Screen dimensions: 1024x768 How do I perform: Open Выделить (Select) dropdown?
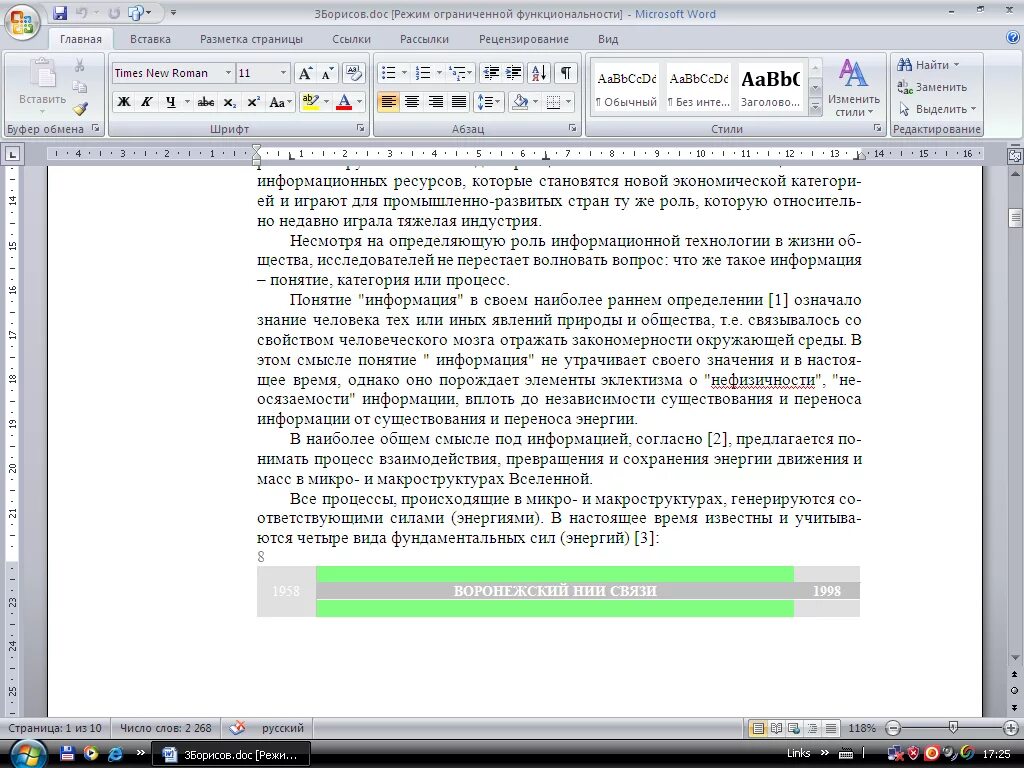click(937, 109)
